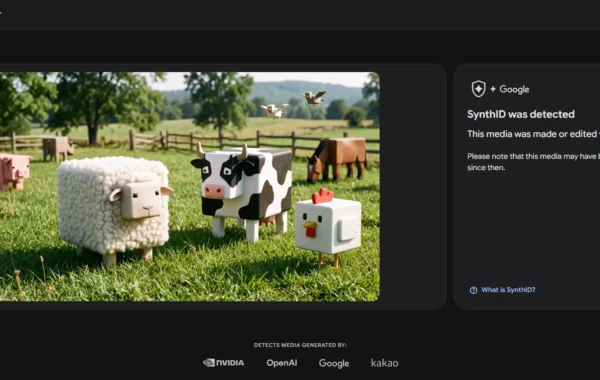Viewport: 600px width, 380px height.
Task: Click 'This media was made or edited' text
Action: (532, 134)
